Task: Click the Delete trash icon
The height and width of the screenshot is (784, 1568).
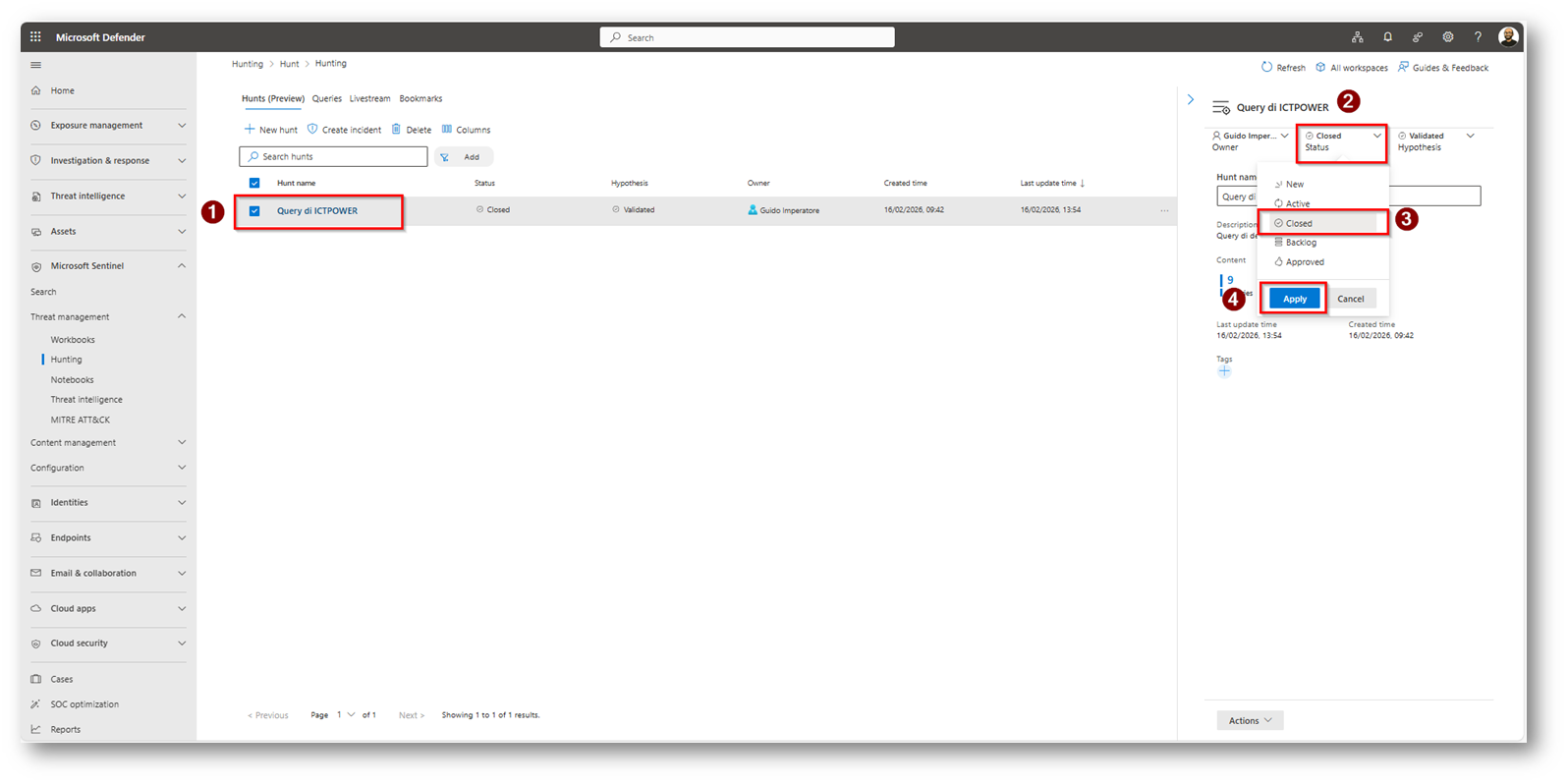Action: [x=396, y=129]
